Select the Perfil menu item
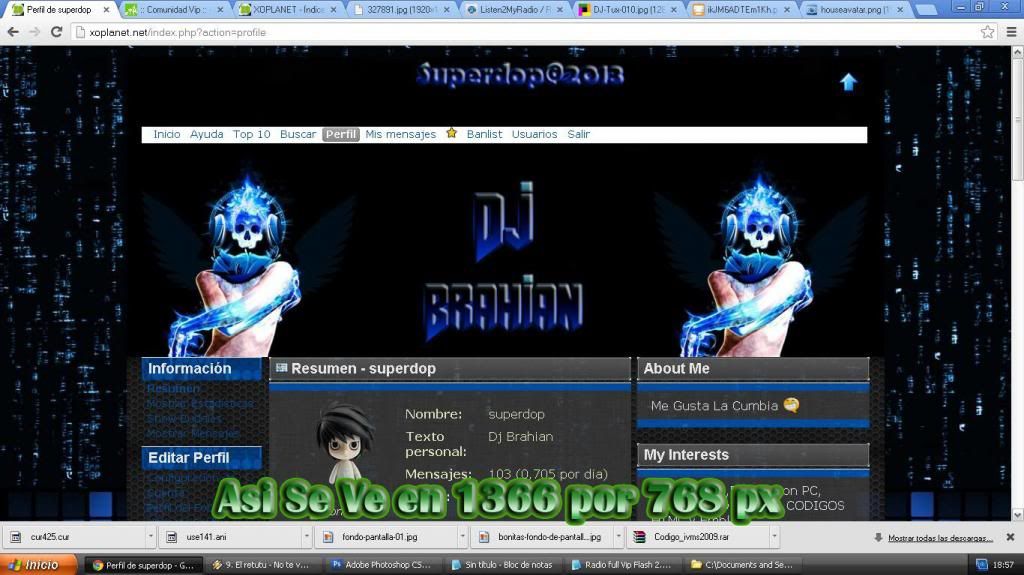 click(341, 134)
